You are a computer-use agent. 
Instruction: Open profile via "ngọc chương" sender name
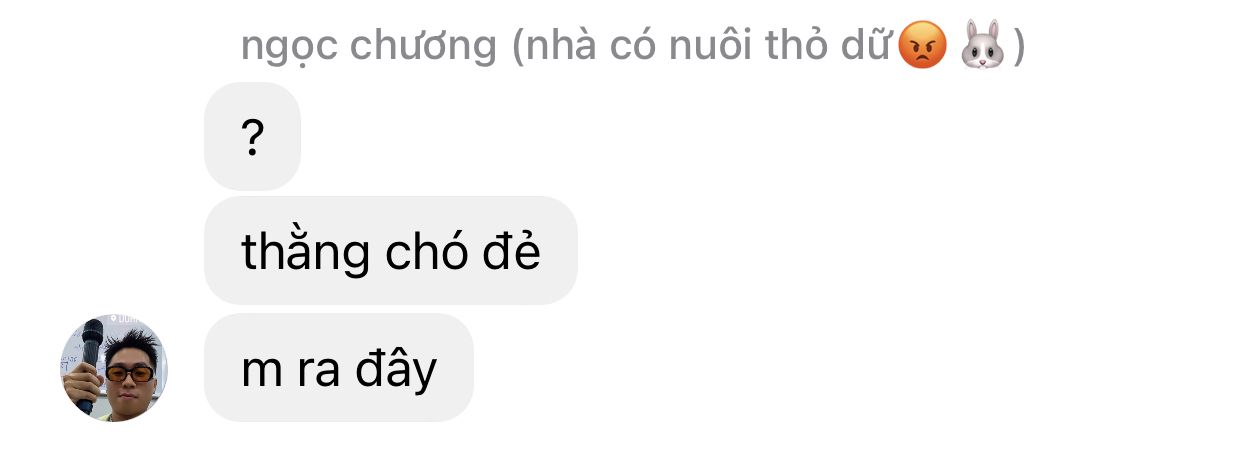pyautogui.click(x=368, y=47)
